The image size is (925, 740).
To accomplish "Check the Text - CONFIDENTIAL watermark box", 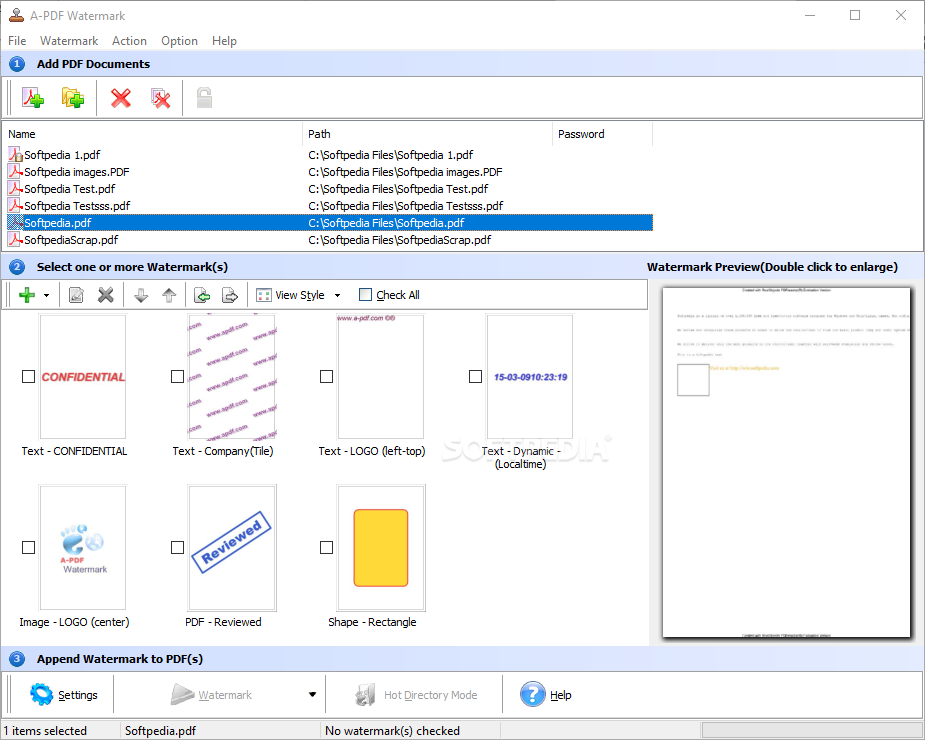I will [28, 376].
